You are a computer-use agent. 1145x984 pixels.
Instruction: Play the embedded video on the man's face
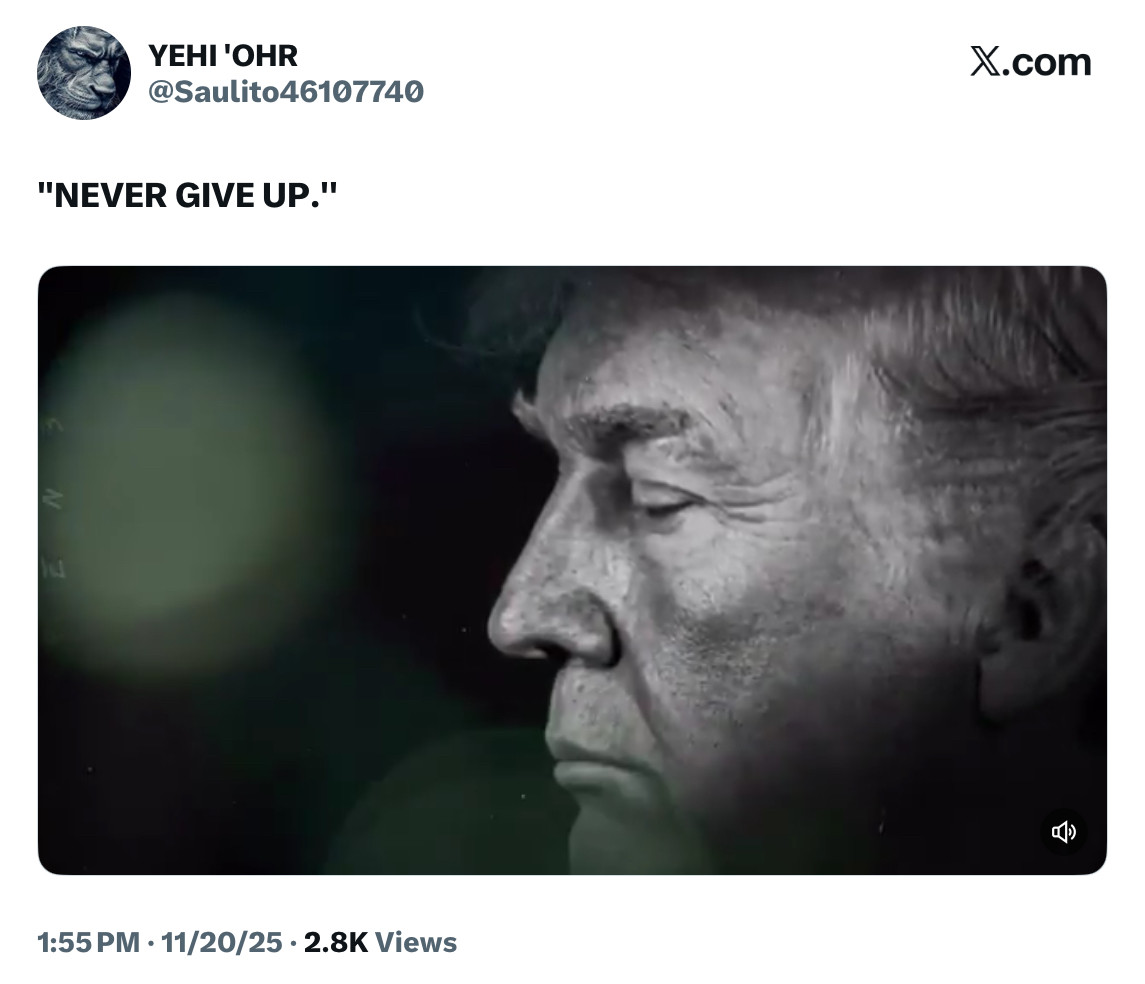coord(572,570)
